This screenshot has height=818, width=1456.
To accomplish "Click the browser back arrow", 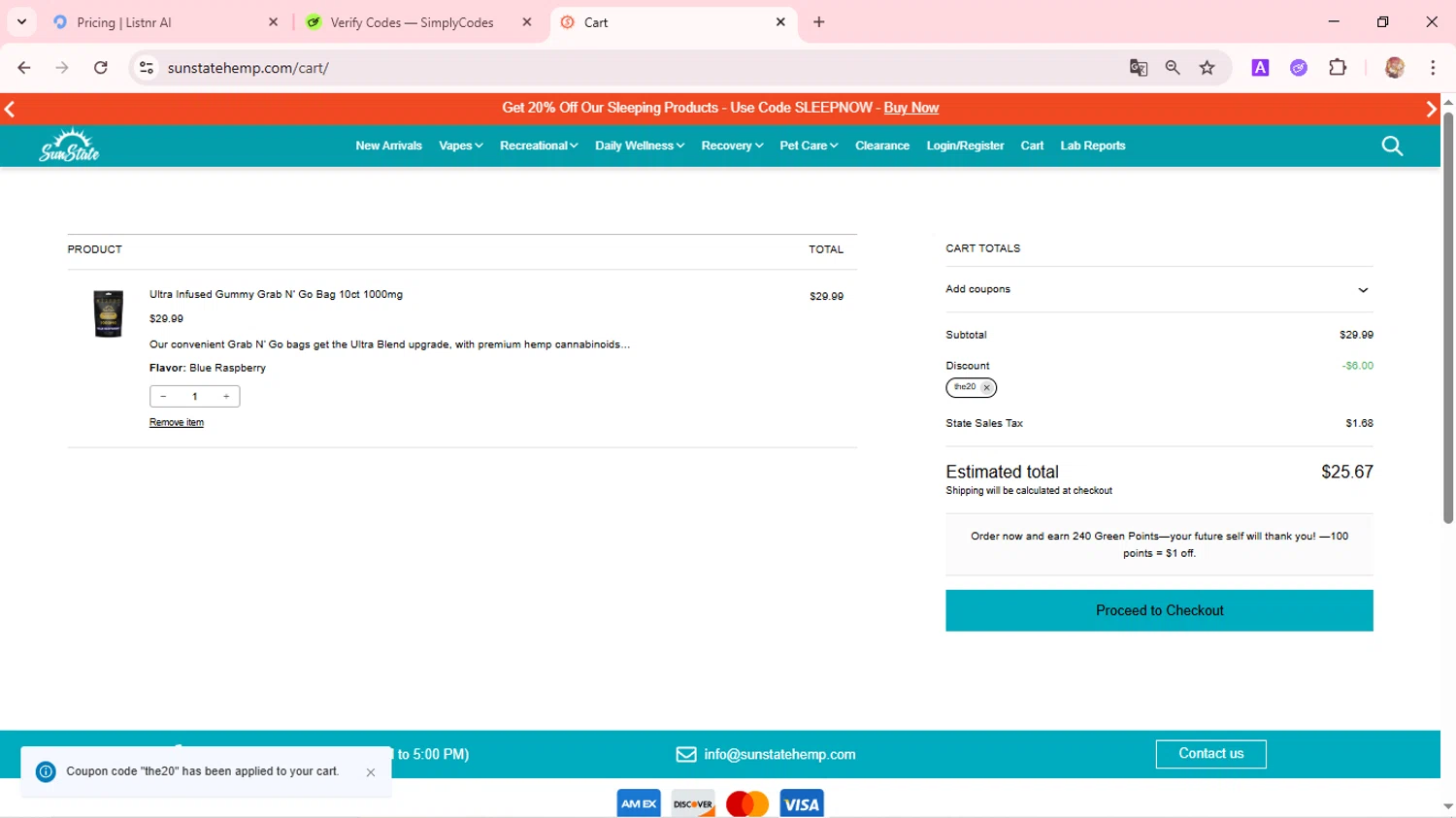I will coord(24,68).
